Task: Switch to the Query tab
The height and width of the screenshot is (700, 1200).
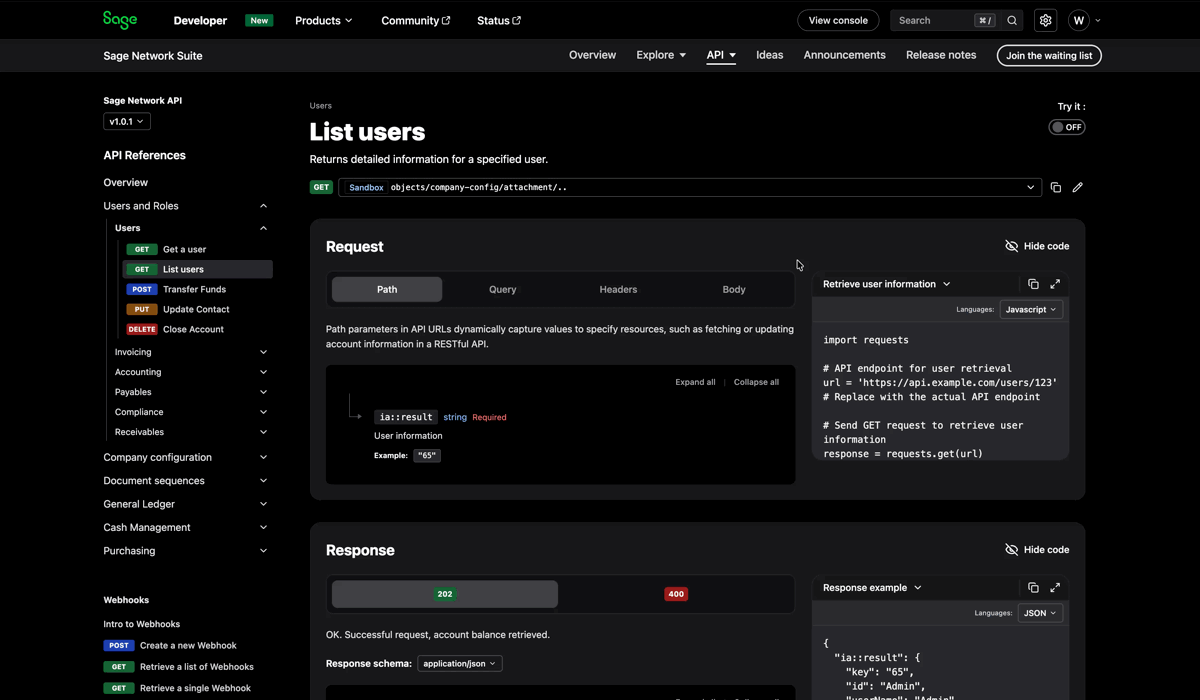Action: coord(503,289)
